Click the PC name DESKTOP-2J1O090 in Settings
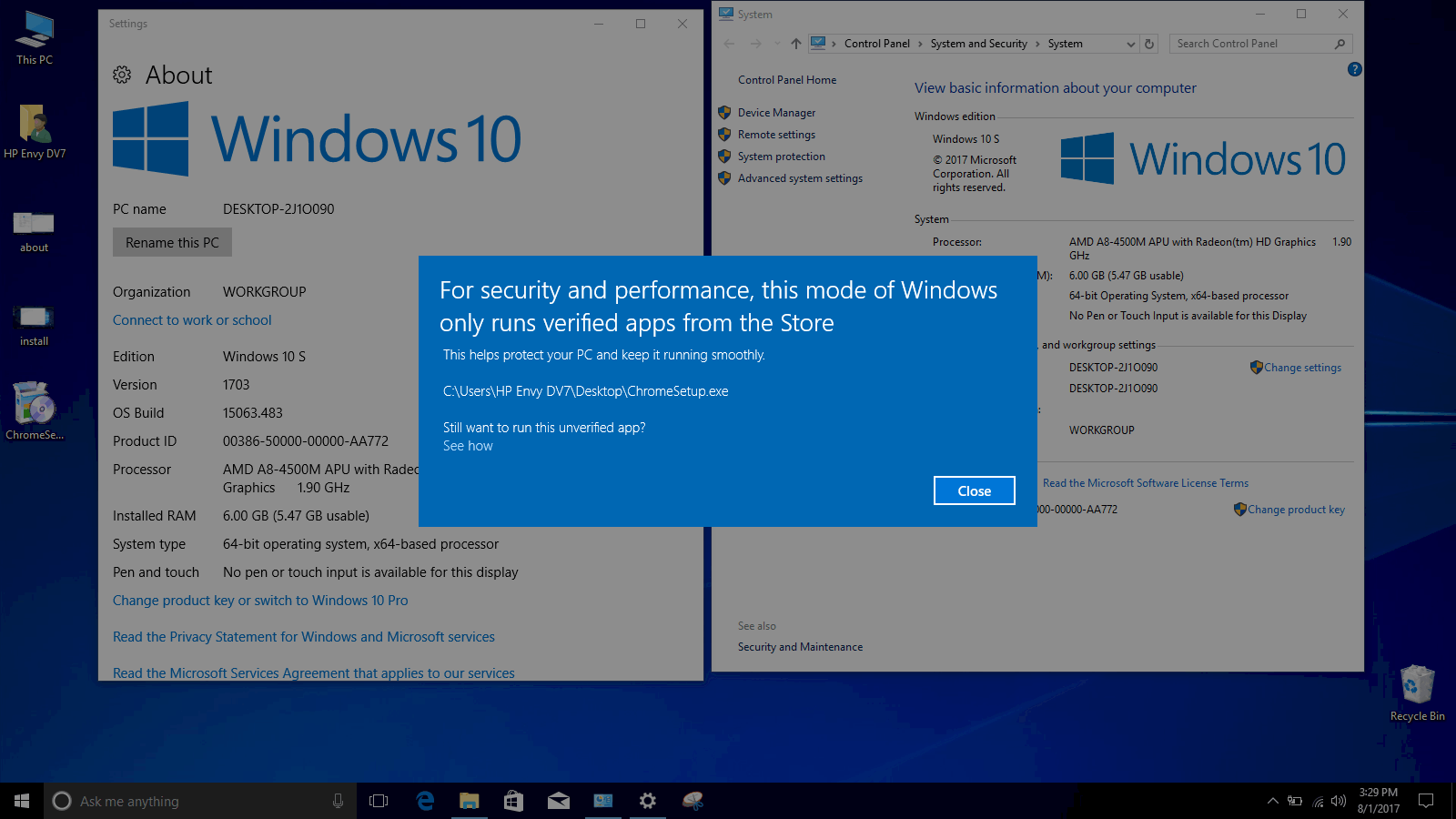Viewport: 1456px width, 819px height. (x=278, y=209)
